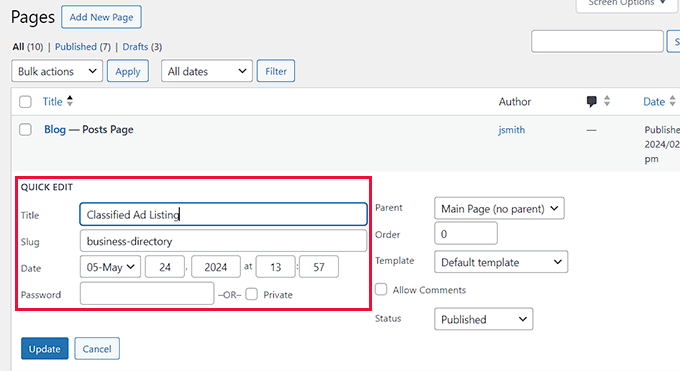
Task: Click the QUICK EDIT heading text
Action: (47, 187)
